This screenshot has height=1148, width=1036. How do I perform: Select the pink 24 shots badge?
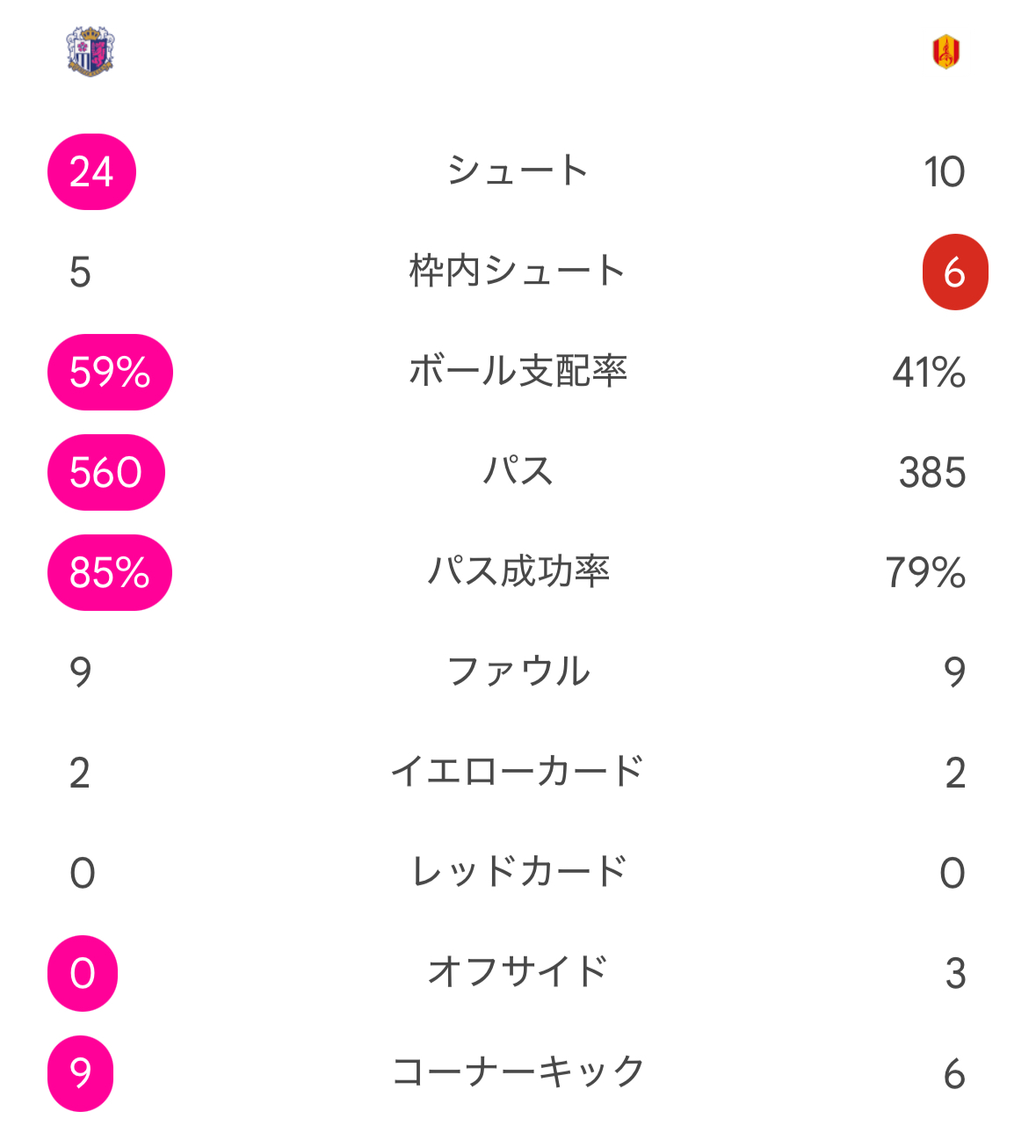point(91,171)
